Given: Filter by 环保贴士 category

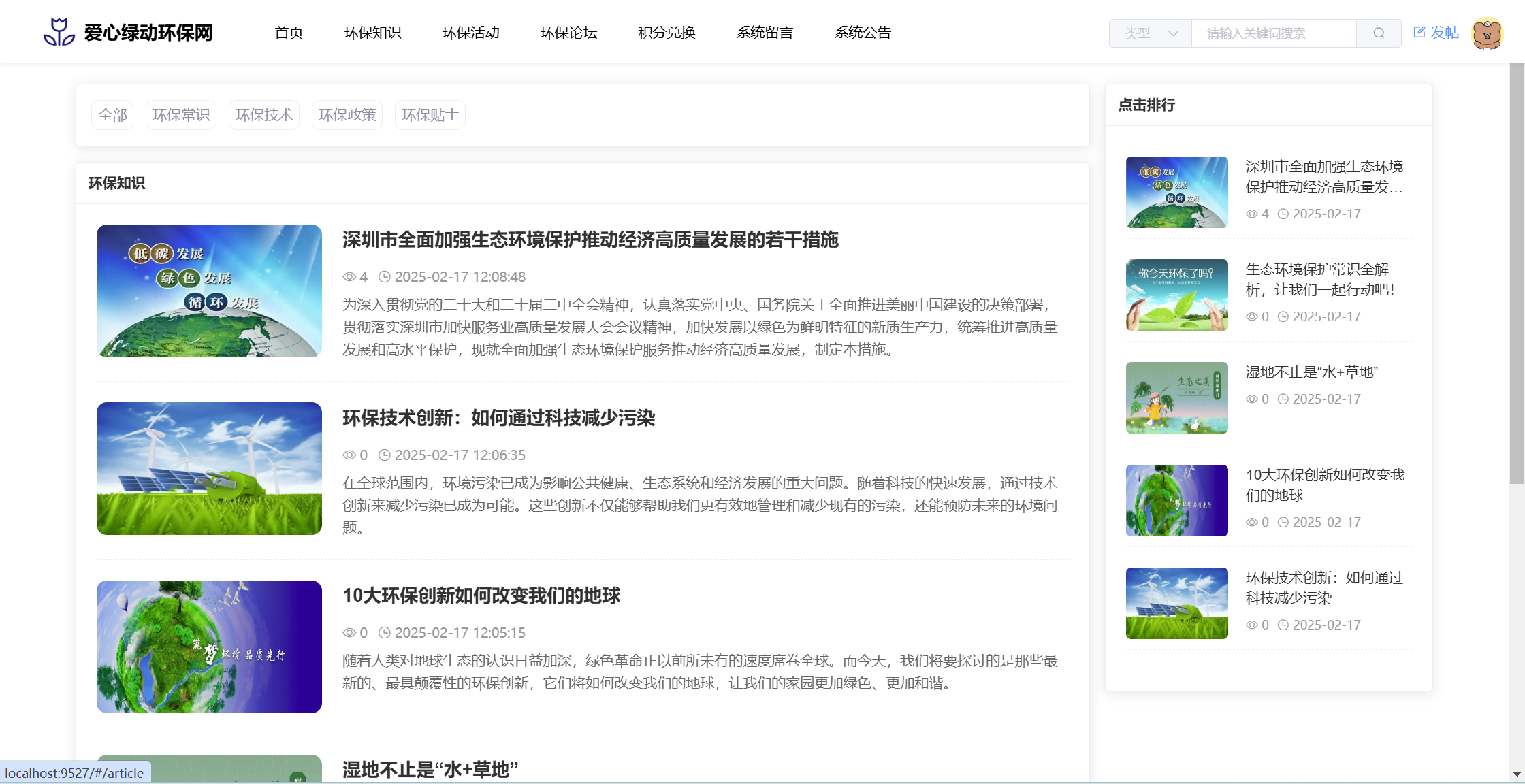Looking at the screenshot, I should coord(430,115).
